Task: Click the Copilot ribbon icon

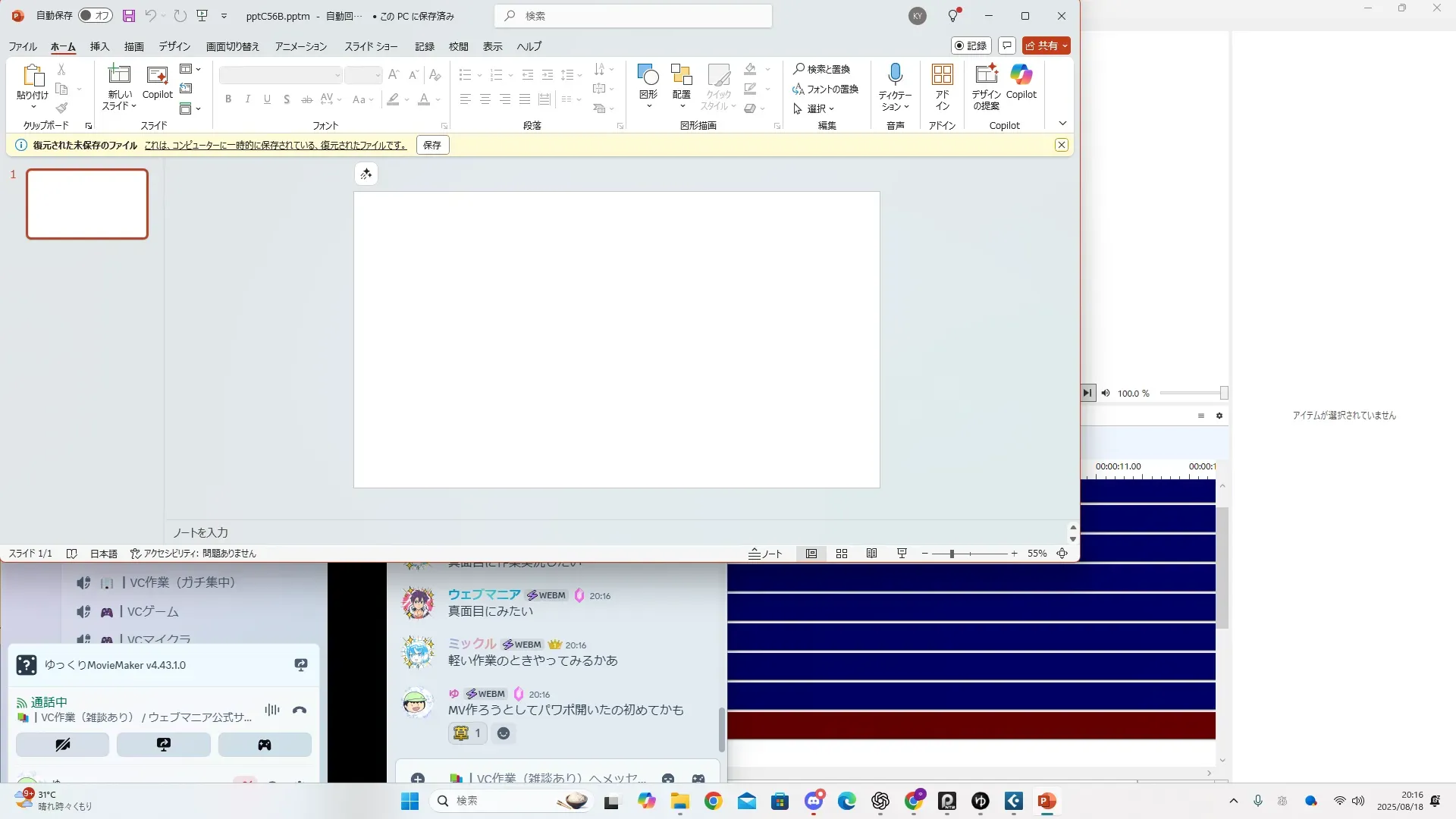Action: (x=1021, y=75)
